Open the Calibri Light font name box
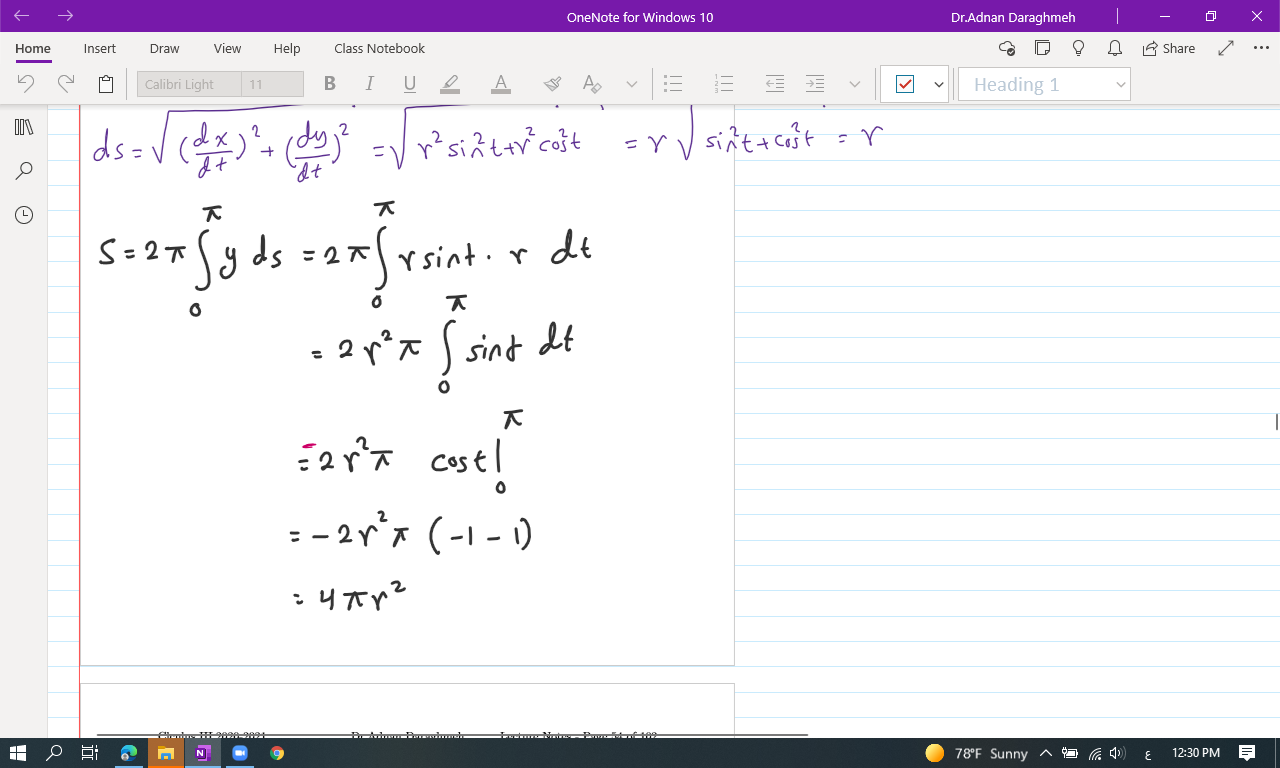This screenshot has height=768, width=1280. point(189,84)
